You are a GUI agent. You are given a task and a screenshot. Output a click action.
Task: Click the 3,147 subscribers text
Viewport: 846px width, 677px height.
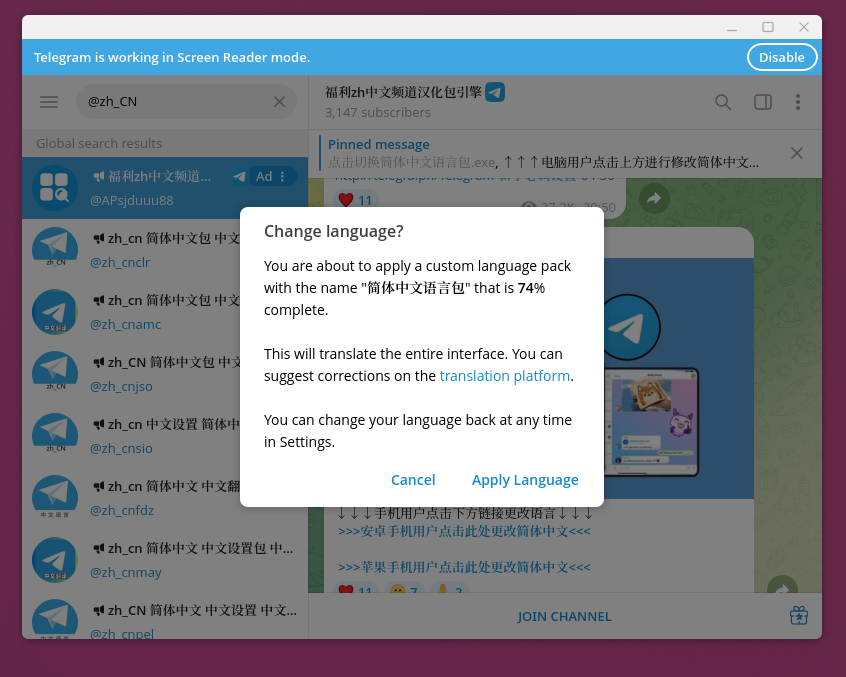pos(378,113)
